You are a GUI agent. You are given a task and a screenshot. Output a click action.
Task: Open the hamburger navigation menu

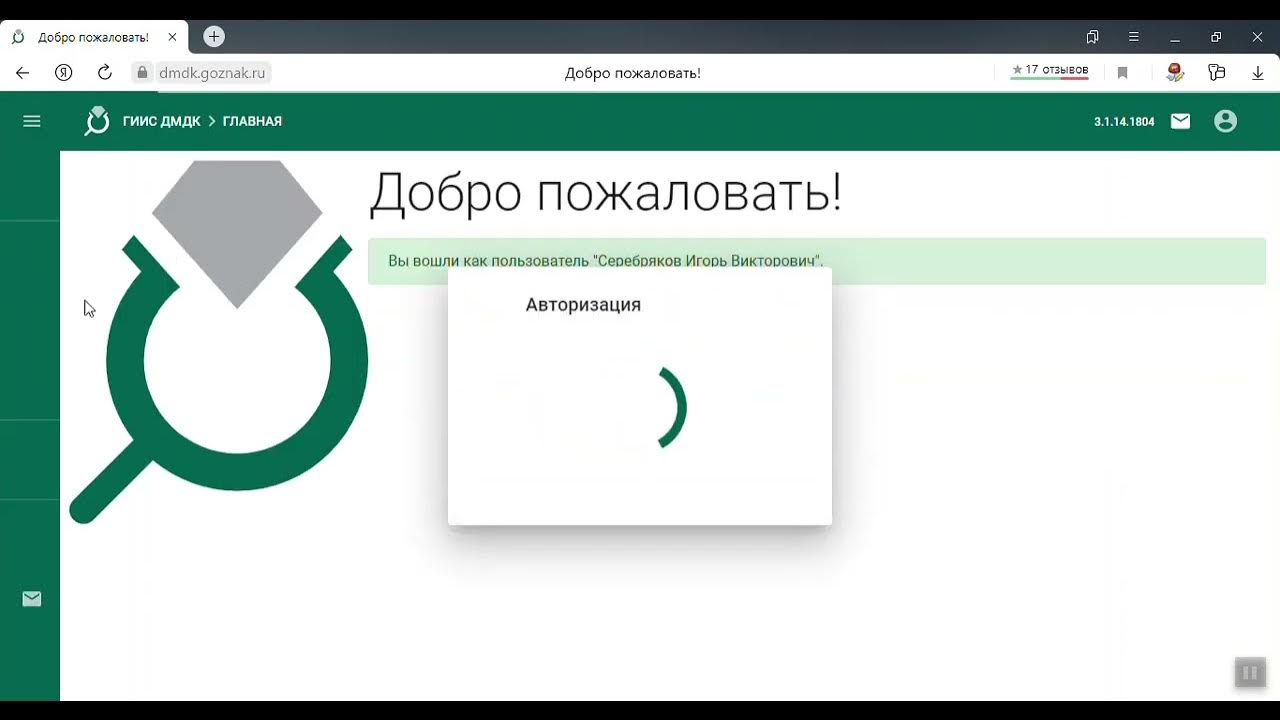pos(32,121)
